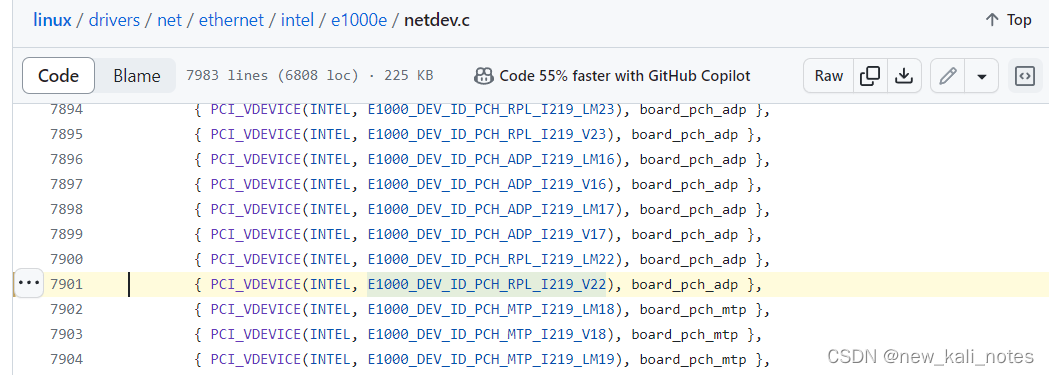Switch to Blame view tab
Image resolution: width=1049 pixels, height=375 pixels.
pyautogui.click(x=136, y=76)
